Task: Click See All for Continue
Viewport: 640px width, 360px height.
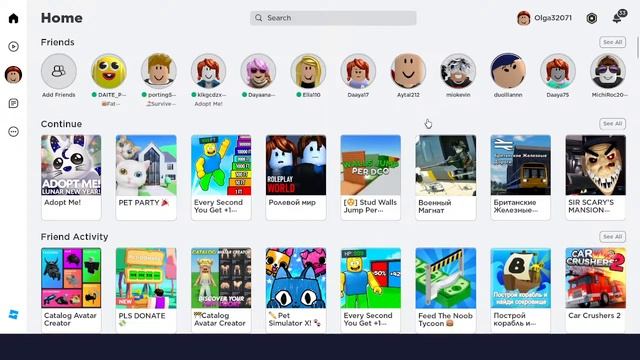Action: click(x=612, y=124)
